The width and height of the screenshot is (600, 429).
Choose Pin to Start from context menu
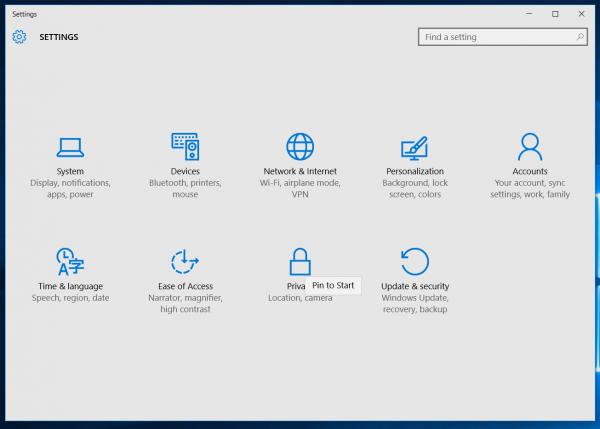coord(333,285)
